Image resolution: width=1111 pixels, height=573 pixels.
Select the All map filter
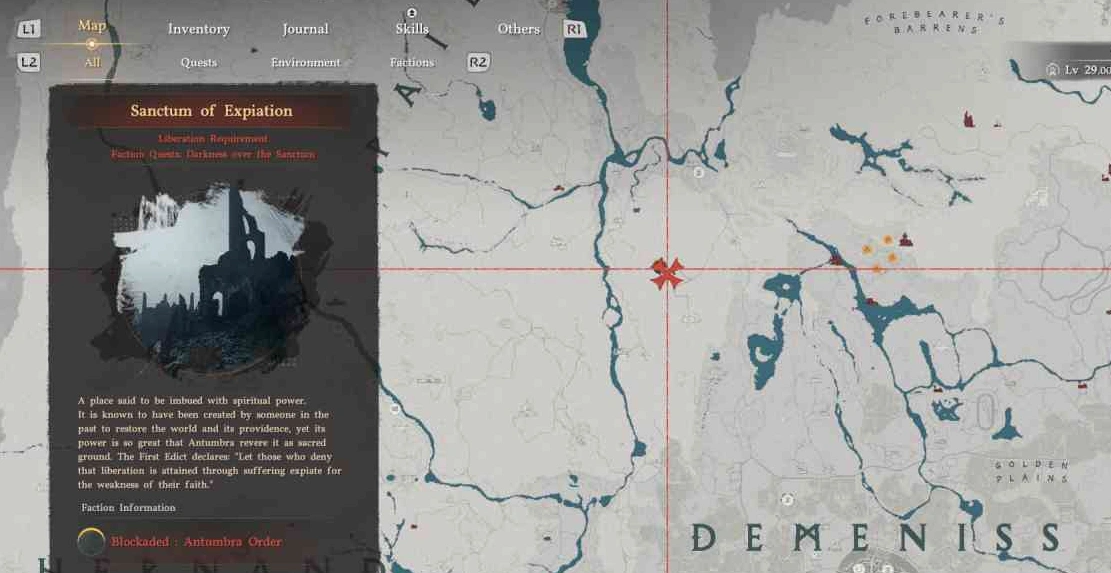point(92,62)
